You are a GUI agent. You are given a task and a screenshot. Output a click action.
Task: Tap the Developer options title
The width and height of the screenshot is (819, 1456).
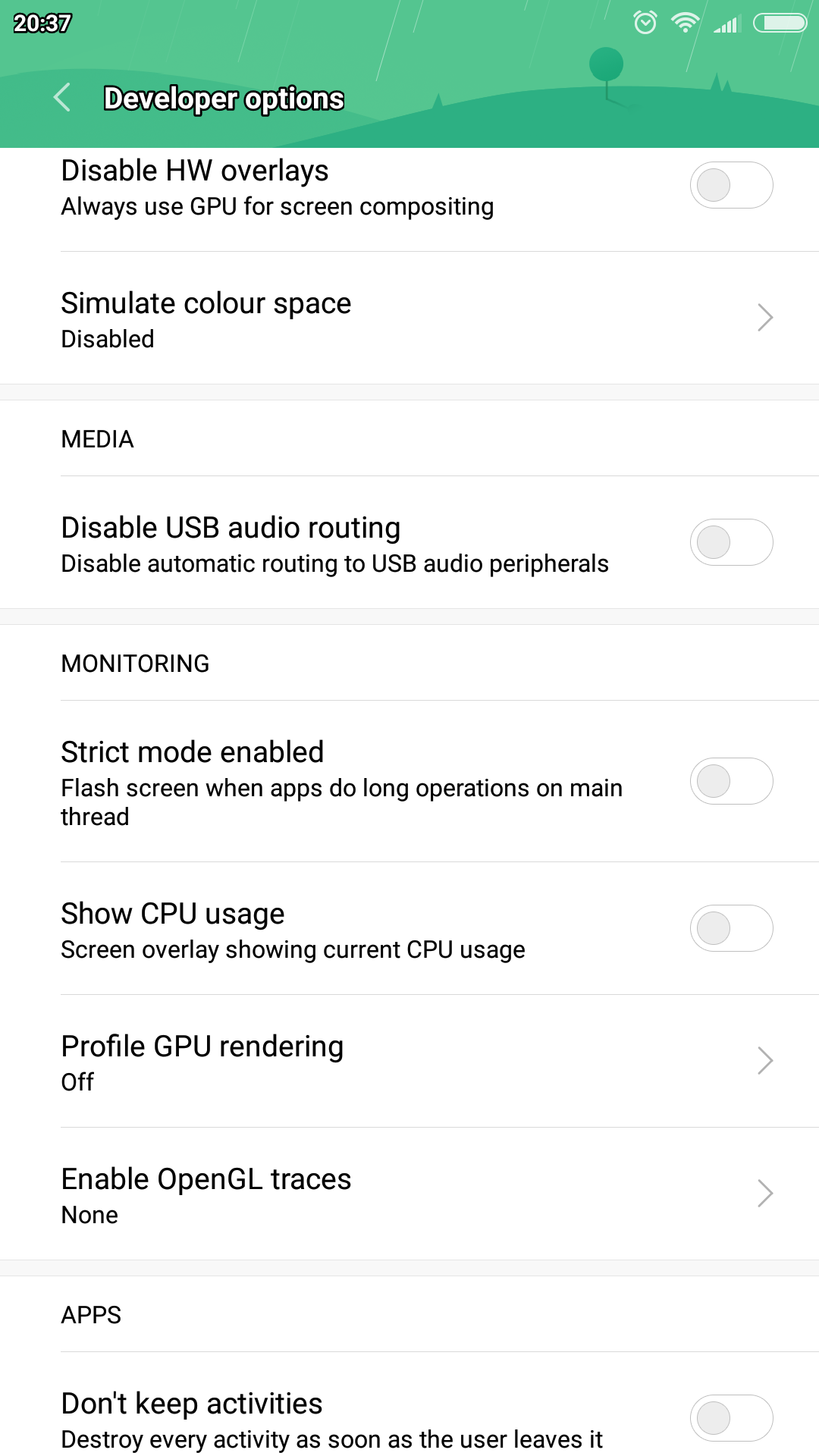coord(224,99)
